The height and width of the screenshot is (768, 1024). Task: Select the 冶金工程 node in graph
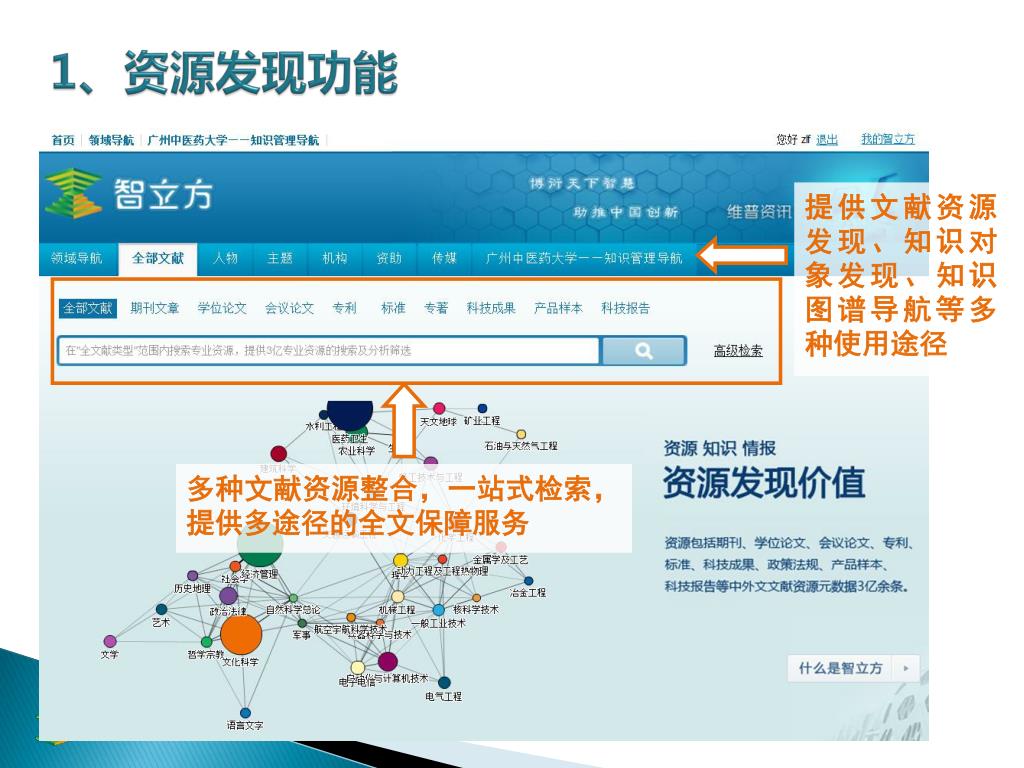click(x=528, y=581)
